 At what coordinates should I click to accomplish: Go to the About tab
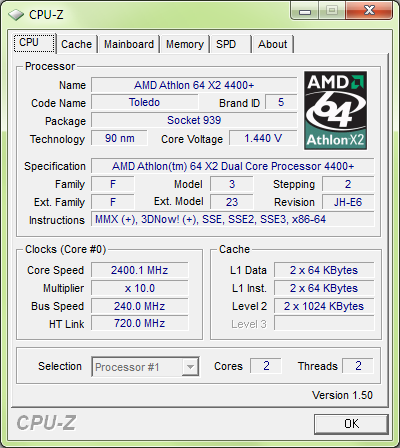pos(273,44)
